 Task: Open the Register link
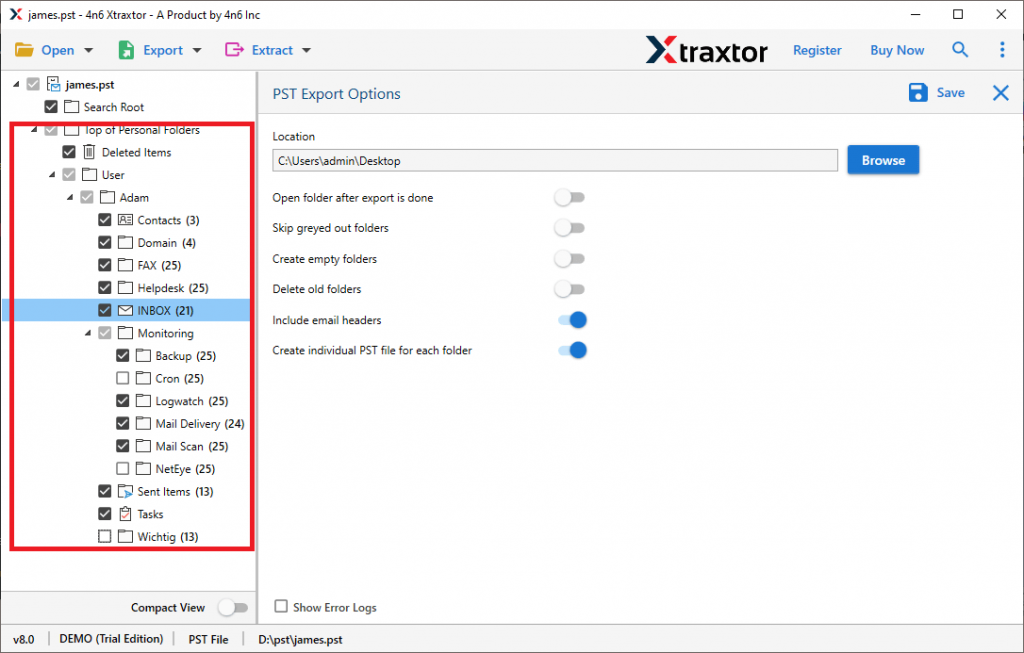(x=817, y=49)
